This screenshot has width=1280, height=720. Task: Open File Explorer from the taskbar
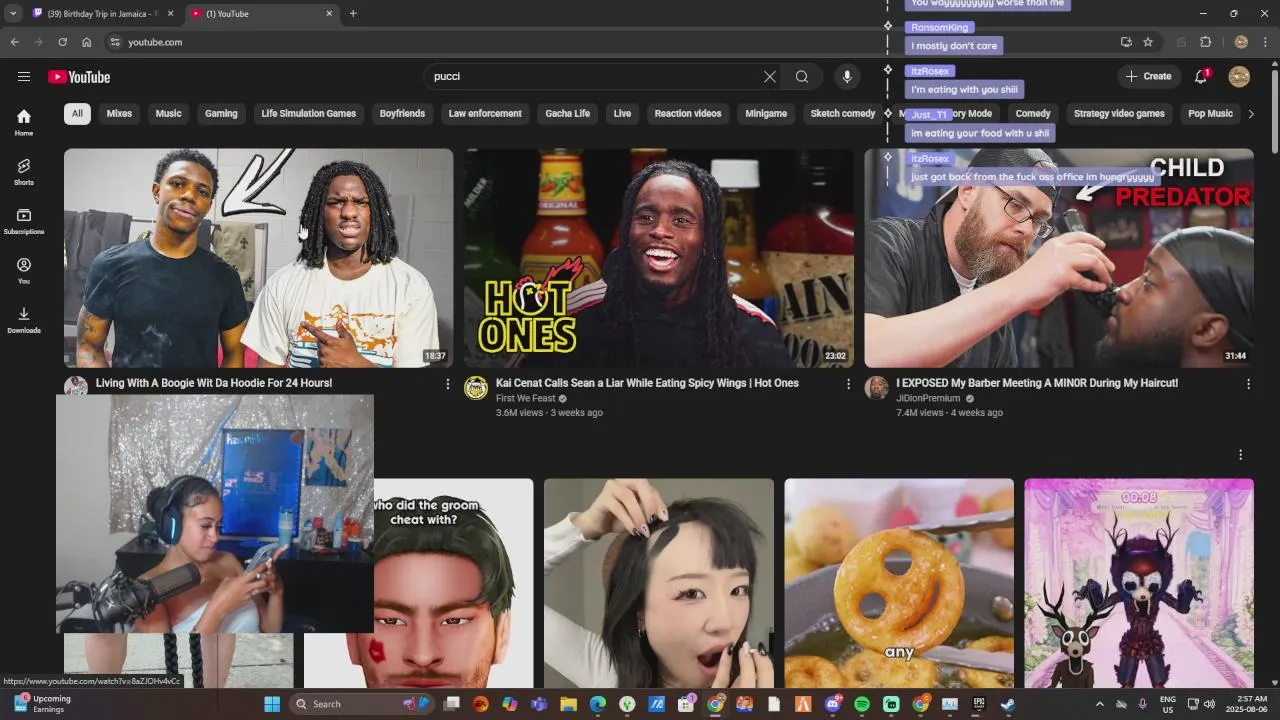coord(568,704)
